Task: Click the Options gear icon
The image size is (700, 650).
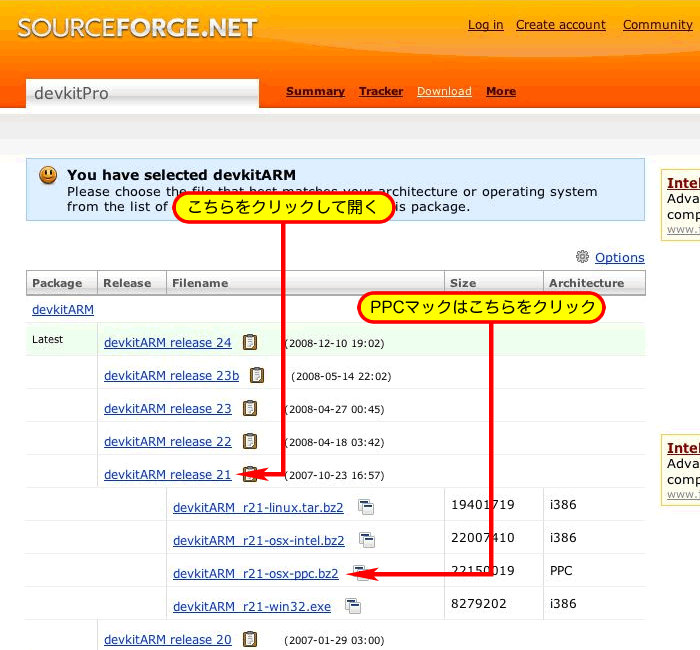Action: [x=582, y=257]
